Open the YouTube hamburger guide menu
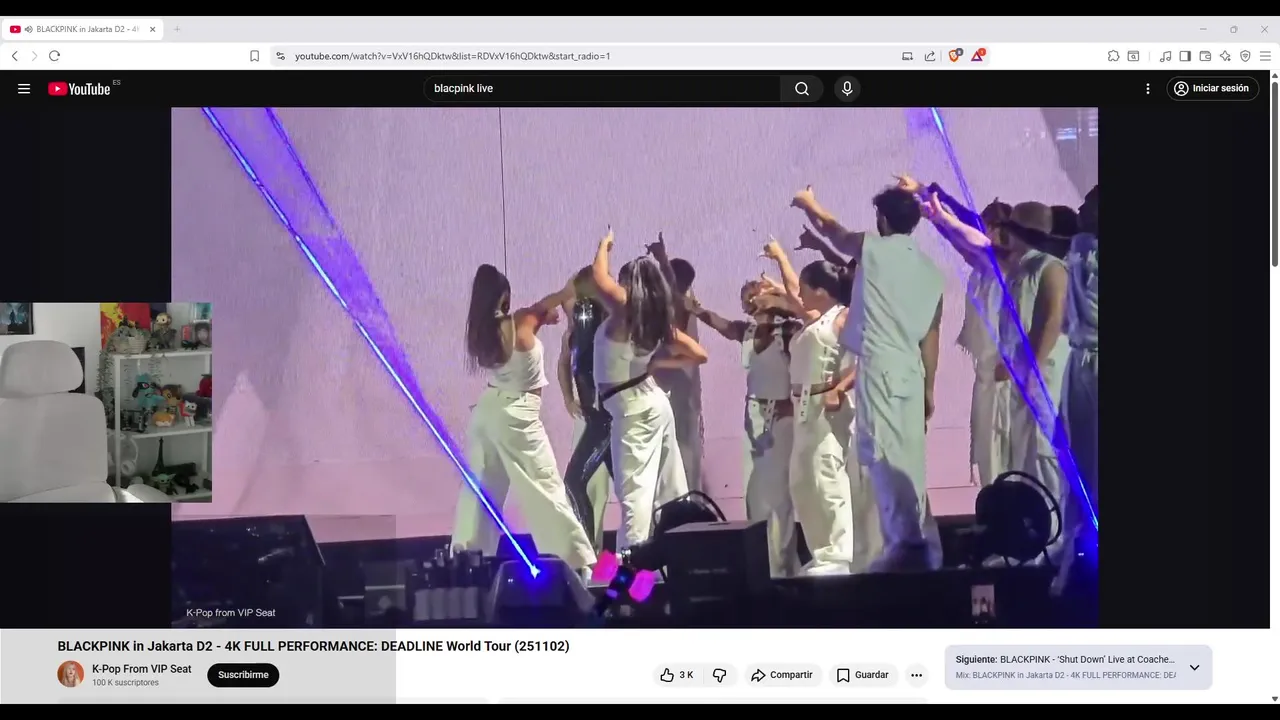Viewport: 1280px width, 720px height. point(24,88)
